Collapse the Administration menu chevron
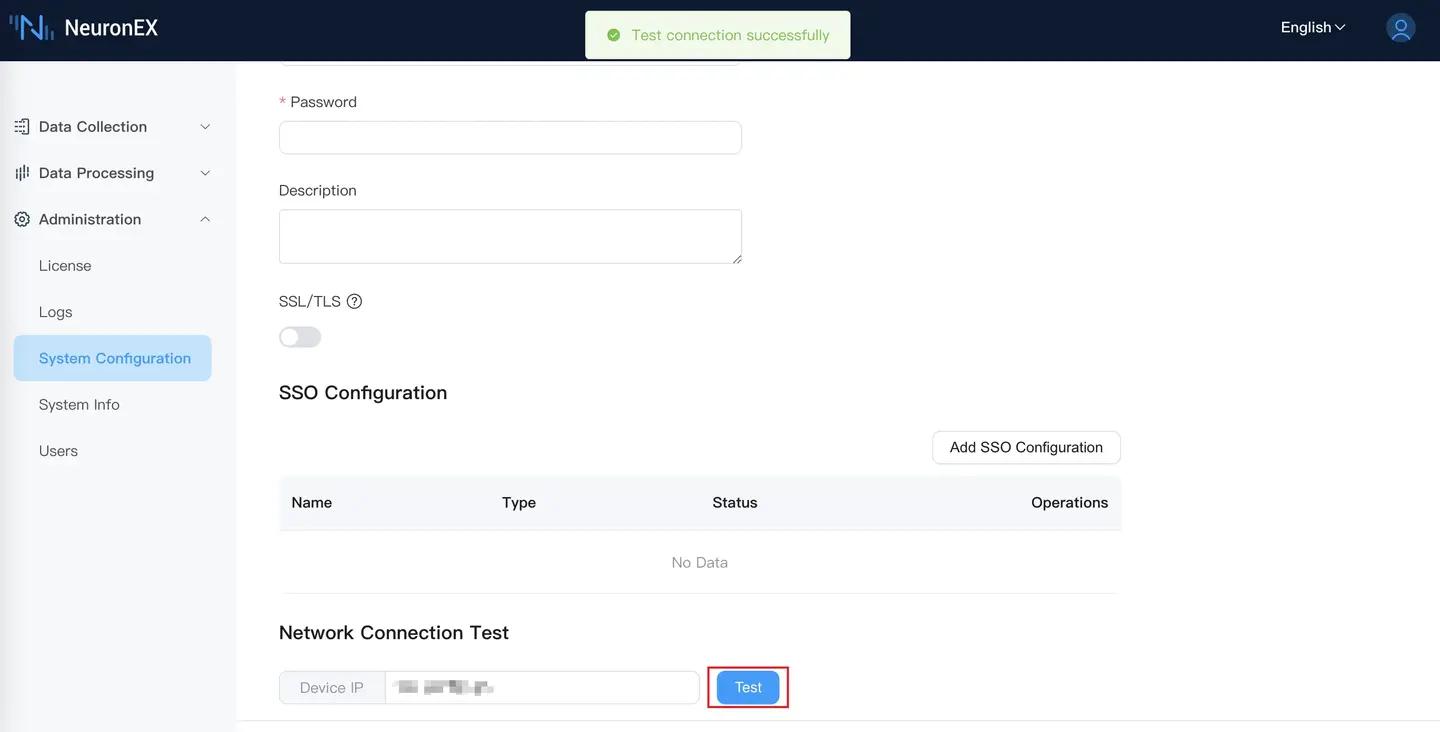The height and width of the screenshot is (732, 1440). coord(205,219)
